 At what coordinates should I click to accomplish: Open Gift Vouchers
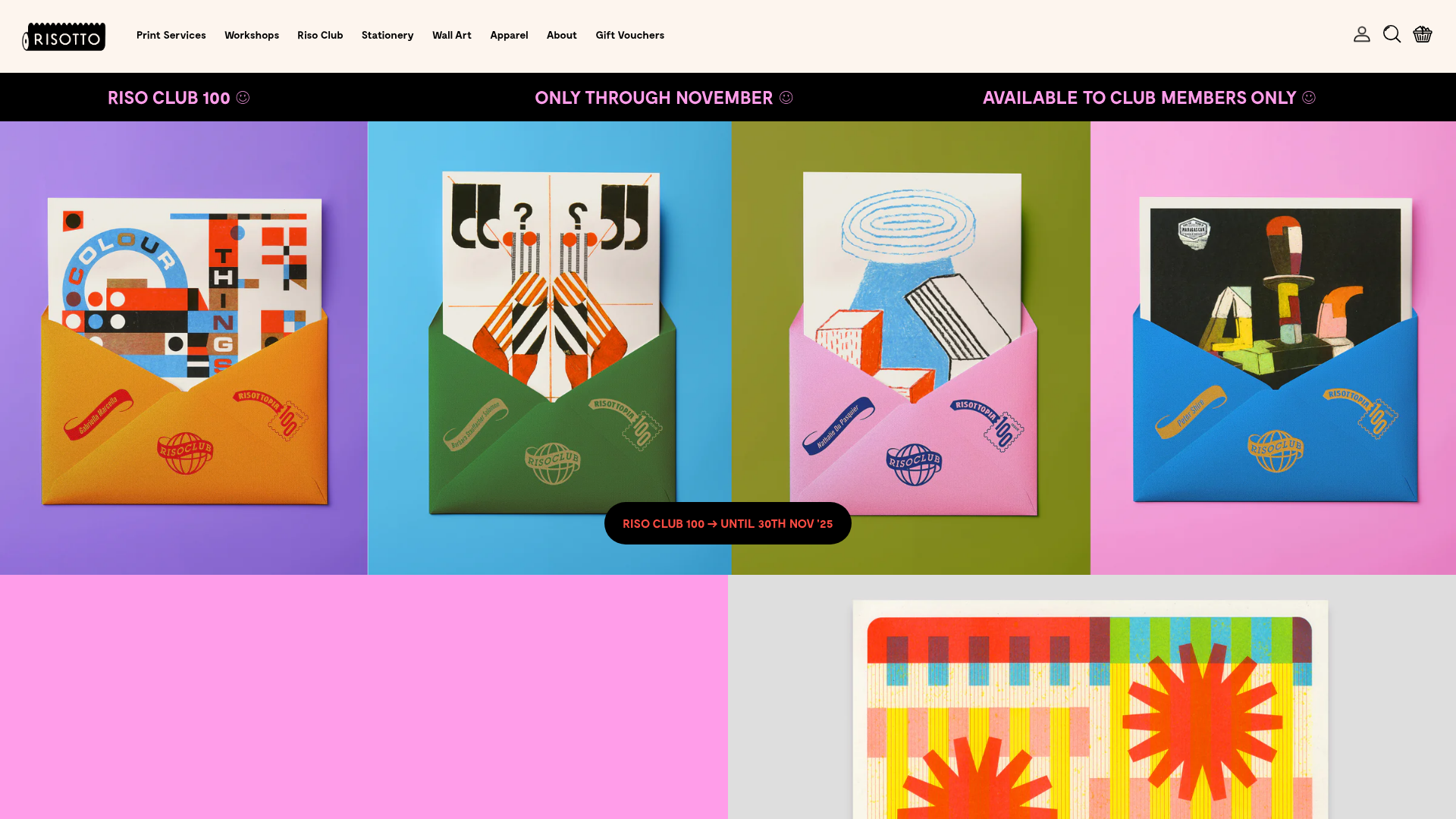click(629, 35)
